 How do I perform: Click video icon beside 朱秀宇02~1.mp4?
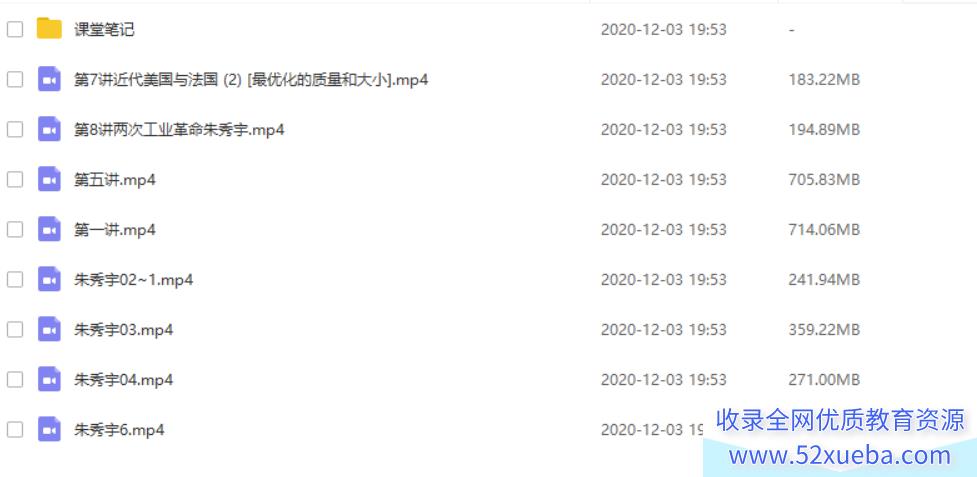click(x=49, y=279)
